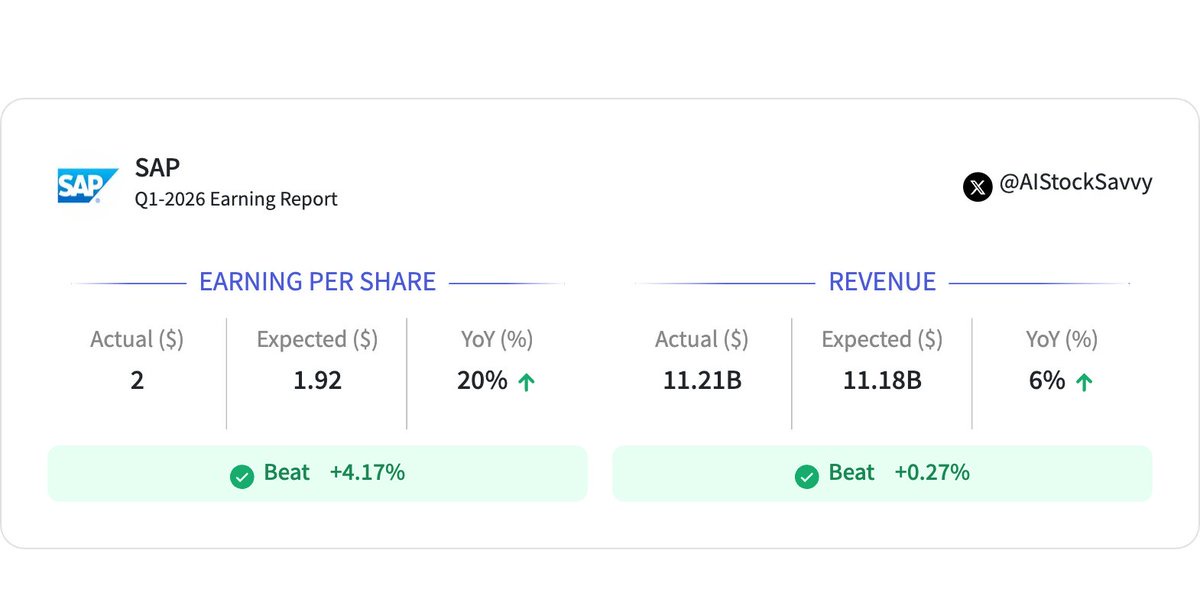Viewport: 1200px width, 596px height.
Task: Click the green checkmark beside Revenue Beat
Action: point(806,475)
